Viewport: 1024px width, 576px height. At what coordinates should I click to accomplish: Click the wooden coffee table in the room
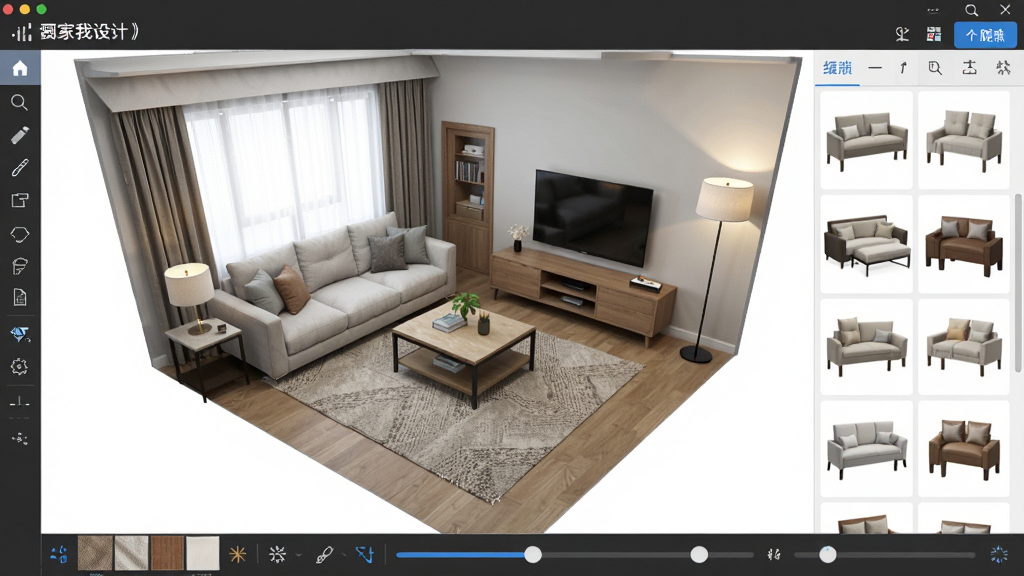464,352
